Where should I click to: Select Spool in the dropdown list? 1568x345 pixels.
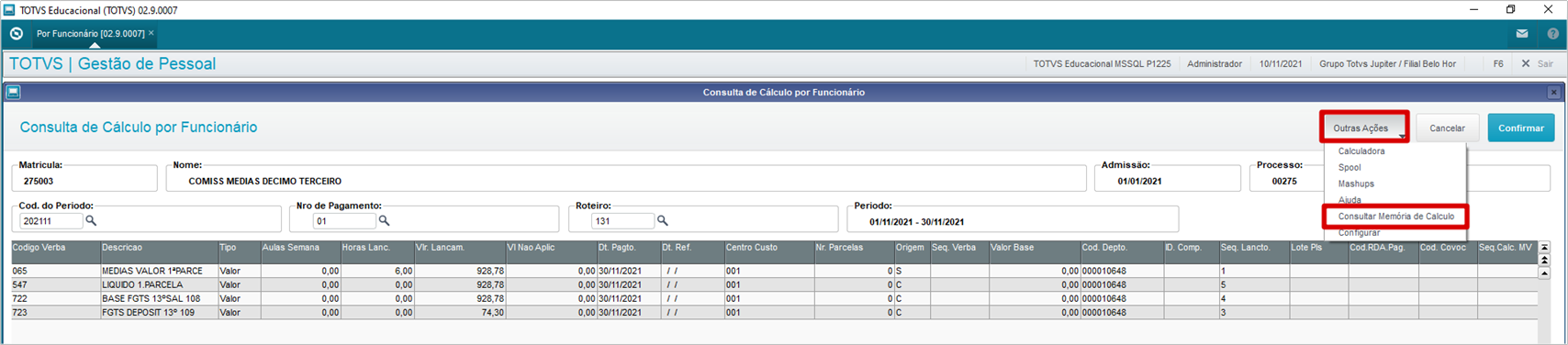coord(1350,168)
